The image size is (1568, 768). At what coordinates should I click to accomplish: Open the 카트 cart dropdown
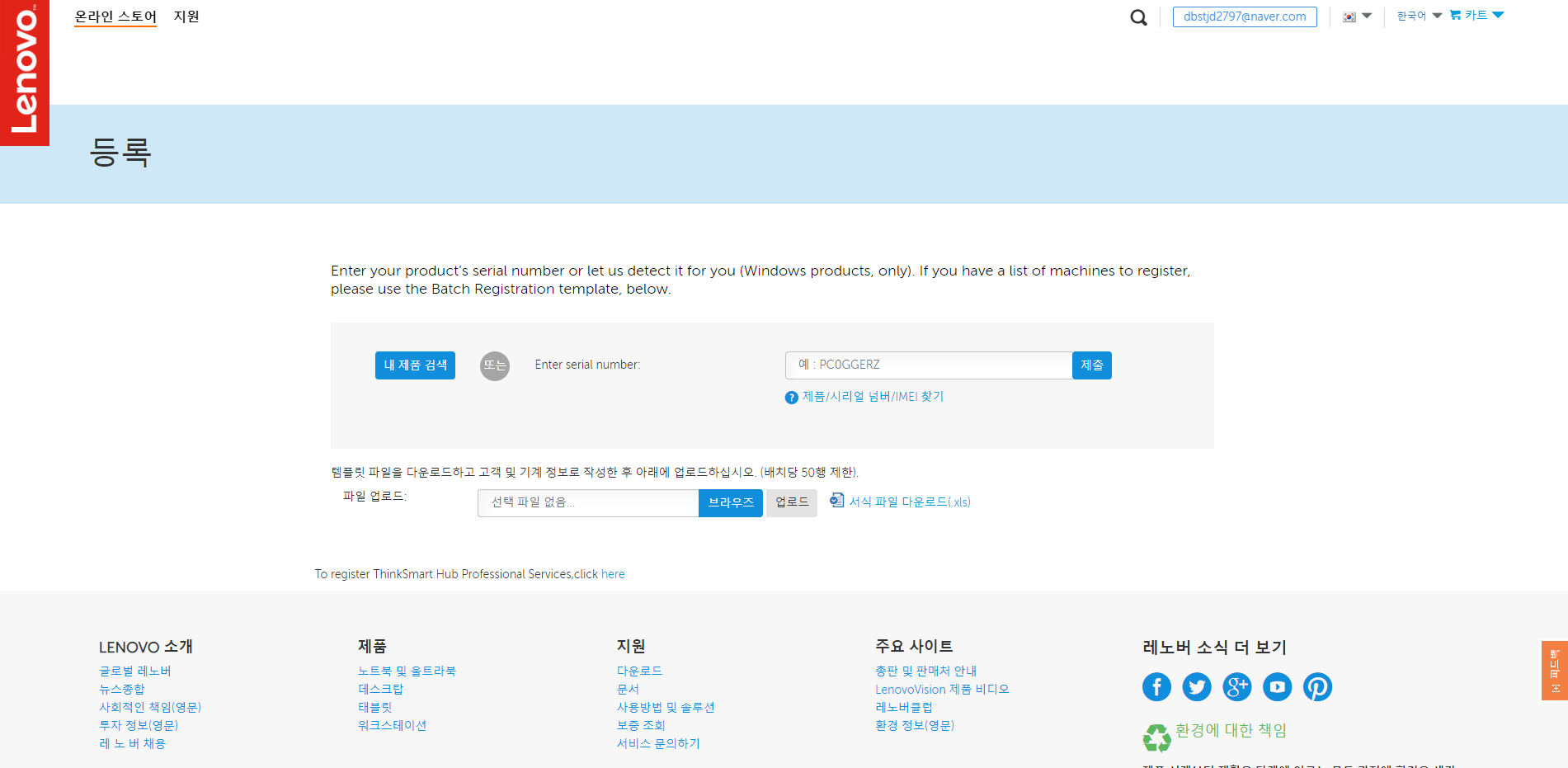1484,15
